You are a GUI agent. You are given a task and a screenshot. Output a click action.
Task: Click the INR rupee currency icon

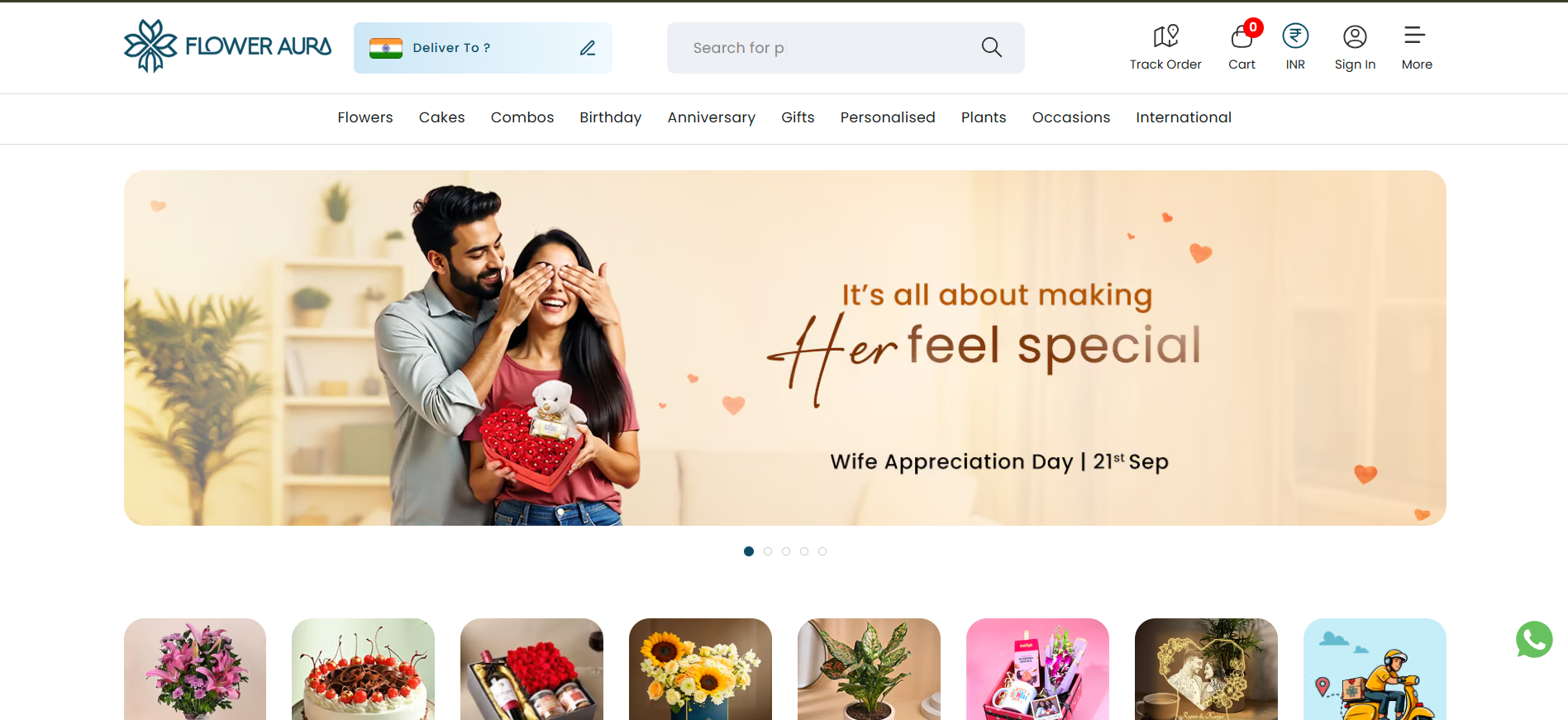pyautogui.click(x=1295, y=36)
